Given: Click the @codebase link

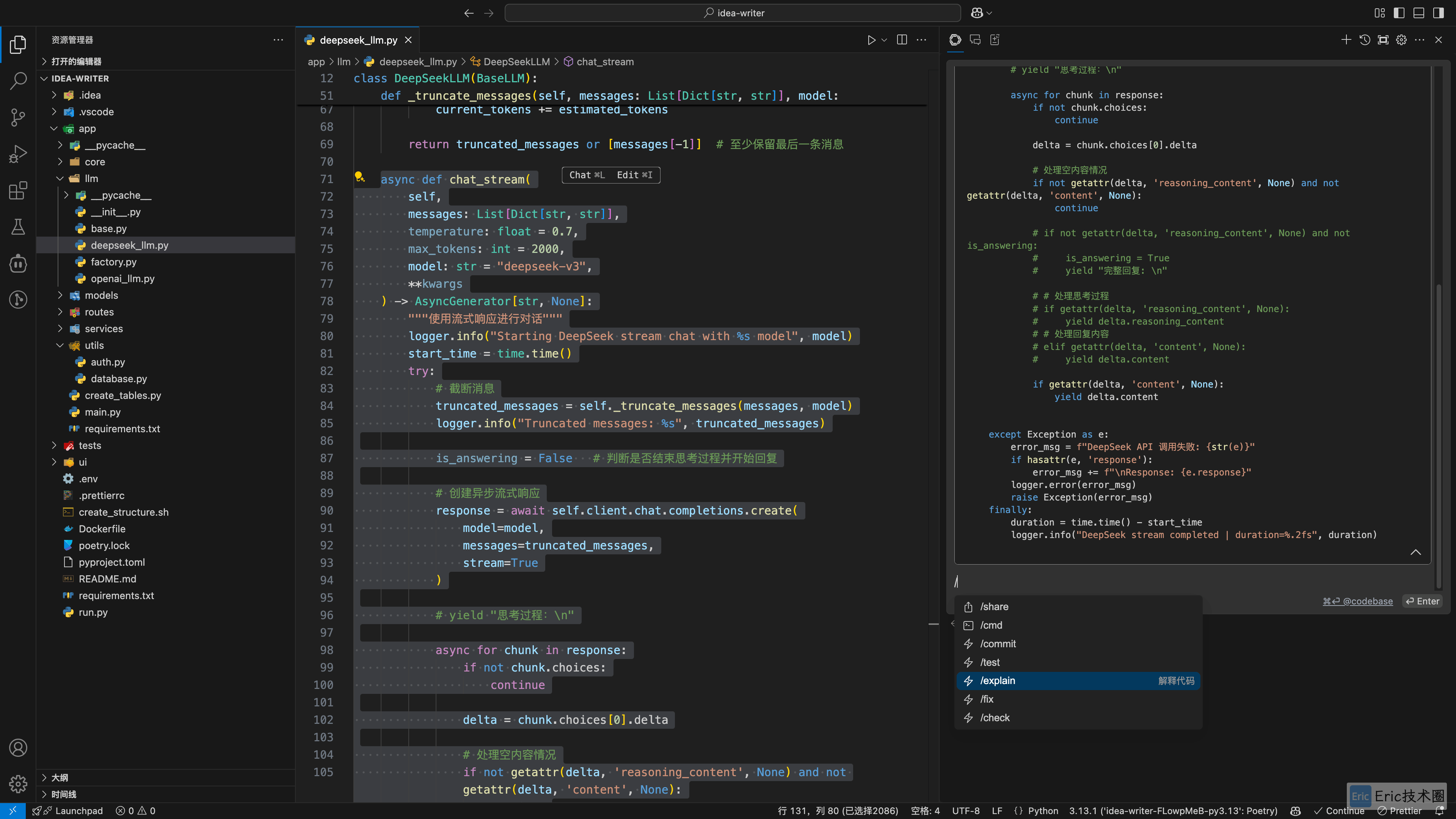Looking at the screenshot, I should pos(1358,601).
